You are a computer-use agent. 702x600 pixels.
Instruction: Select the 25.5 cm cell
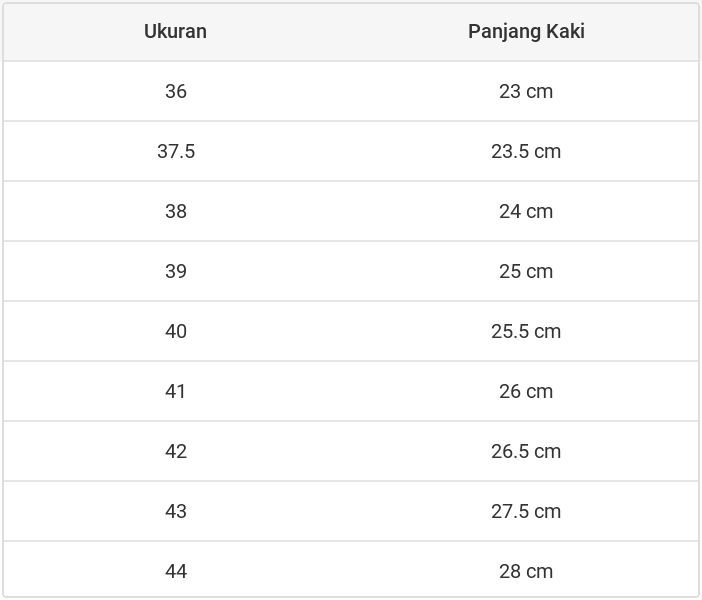point(526,331)
